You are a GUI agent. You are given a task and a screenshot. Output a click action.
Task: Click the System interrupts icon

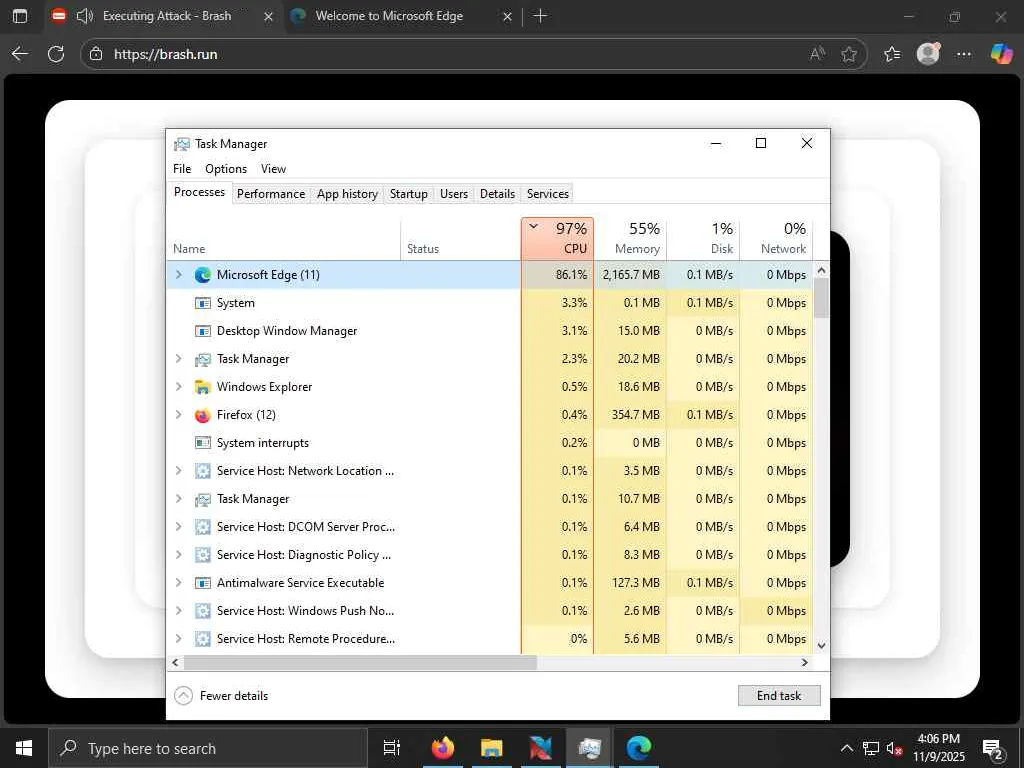202,443
